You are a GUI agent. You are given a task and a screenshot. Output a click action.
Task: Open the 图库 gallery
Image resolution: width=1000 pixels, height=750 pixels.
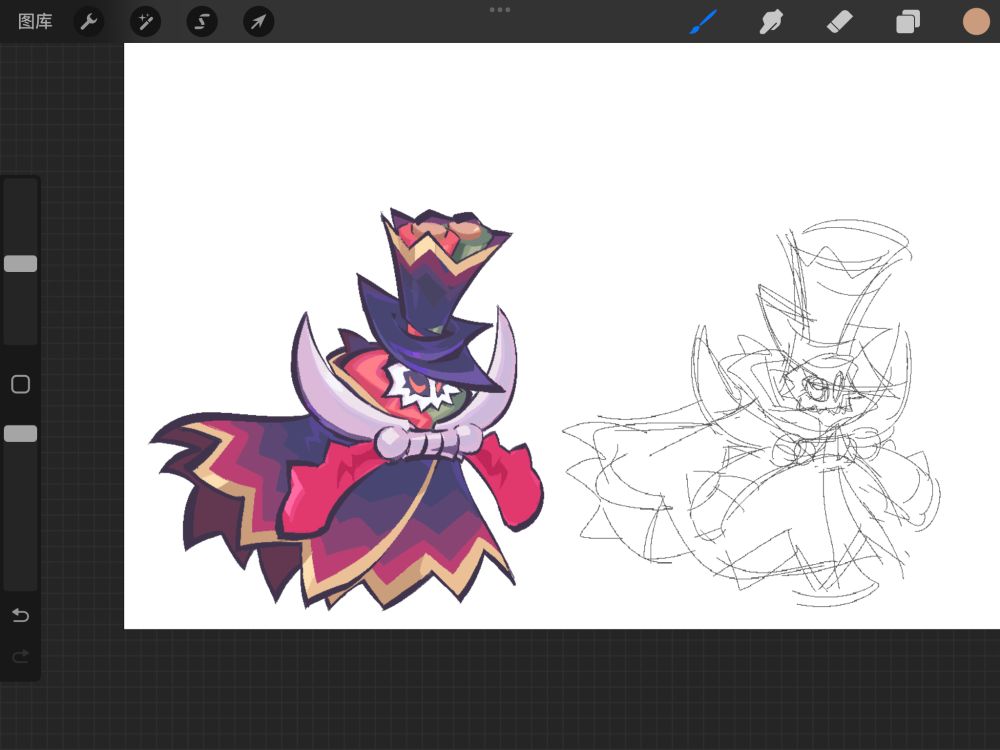click(35, 22)
